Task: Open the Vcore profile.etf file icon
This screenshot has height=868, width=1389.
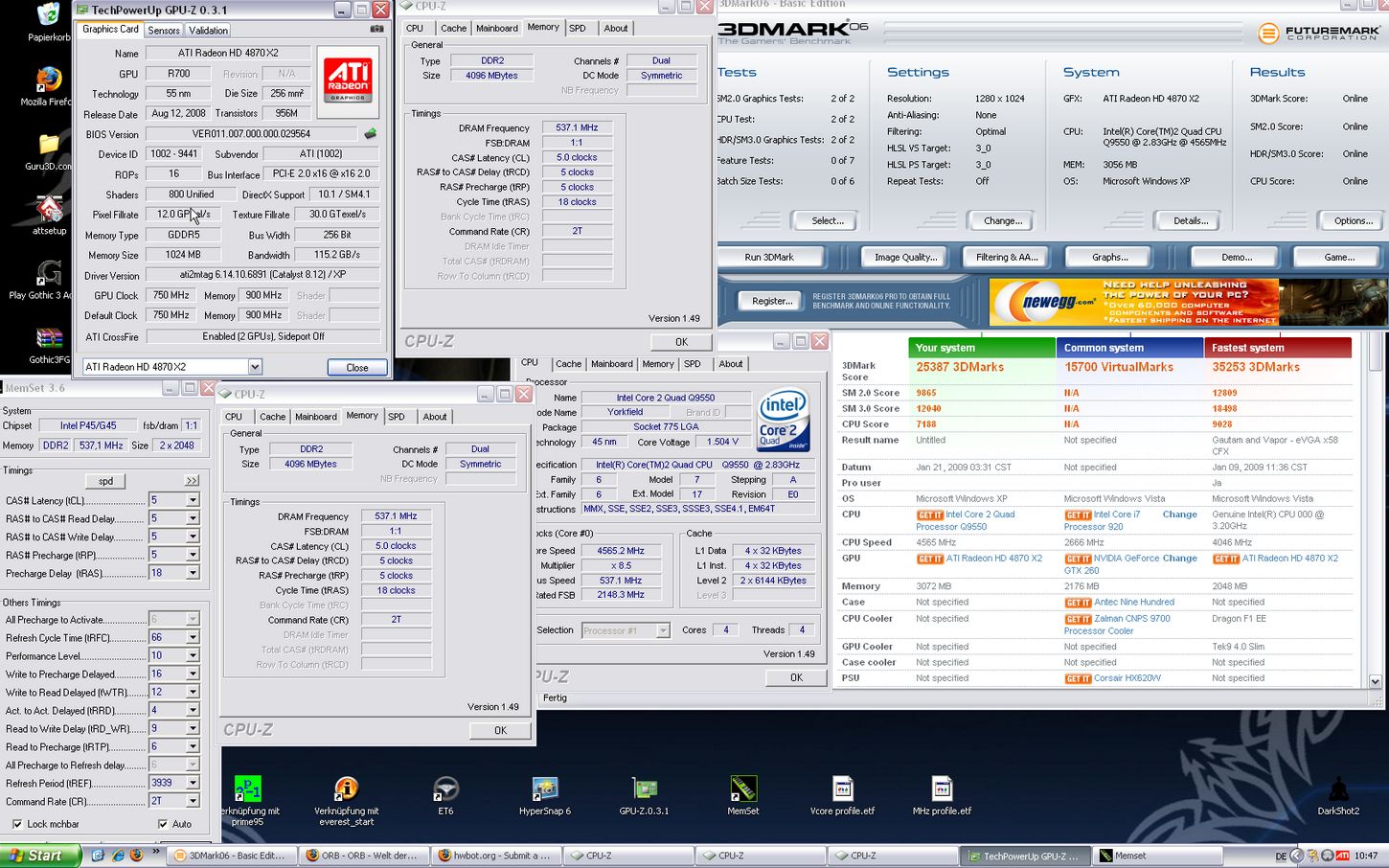Action: (x=843, y=788)
